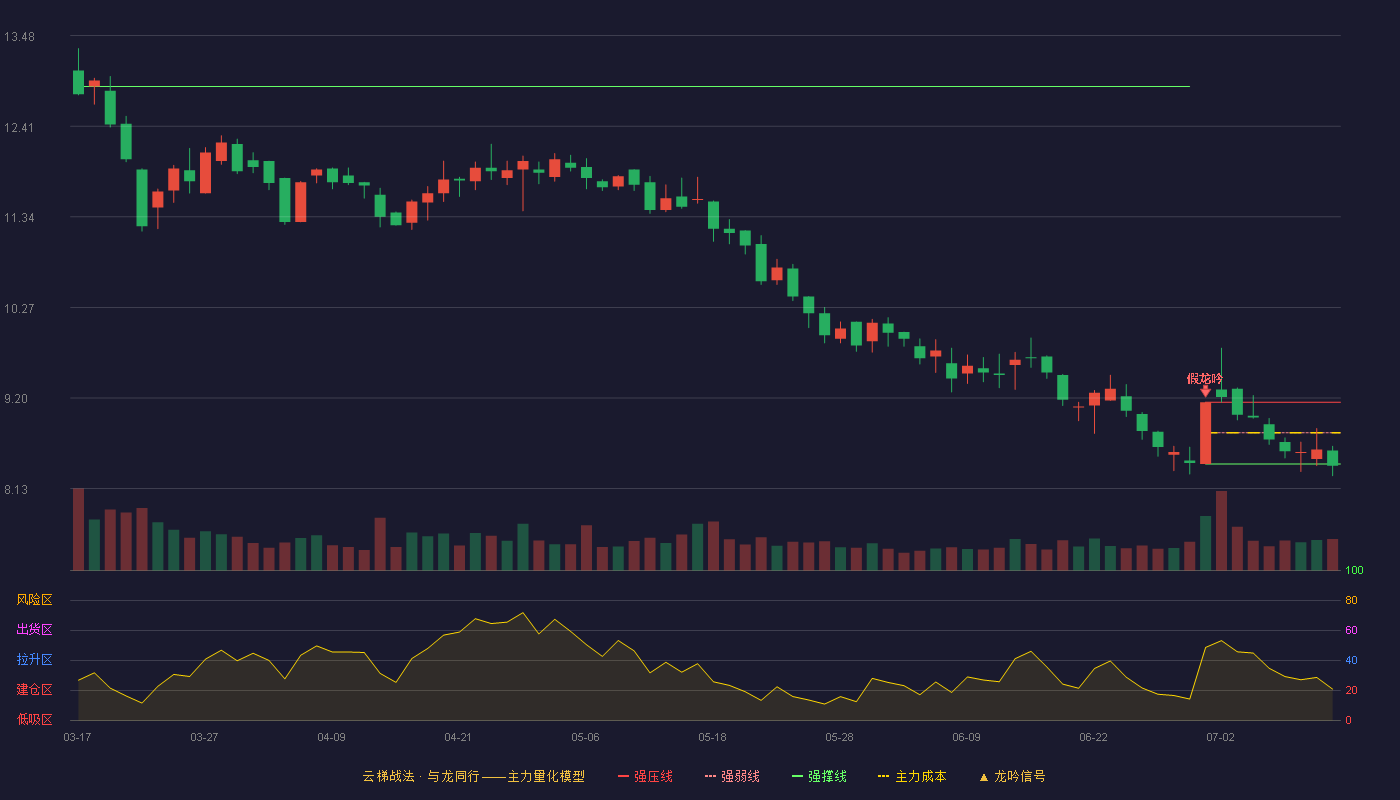Select the 出货区 zone label
Image resolution: width=1400 pixels, height=800 pixels.
click(x=34, y=630)
